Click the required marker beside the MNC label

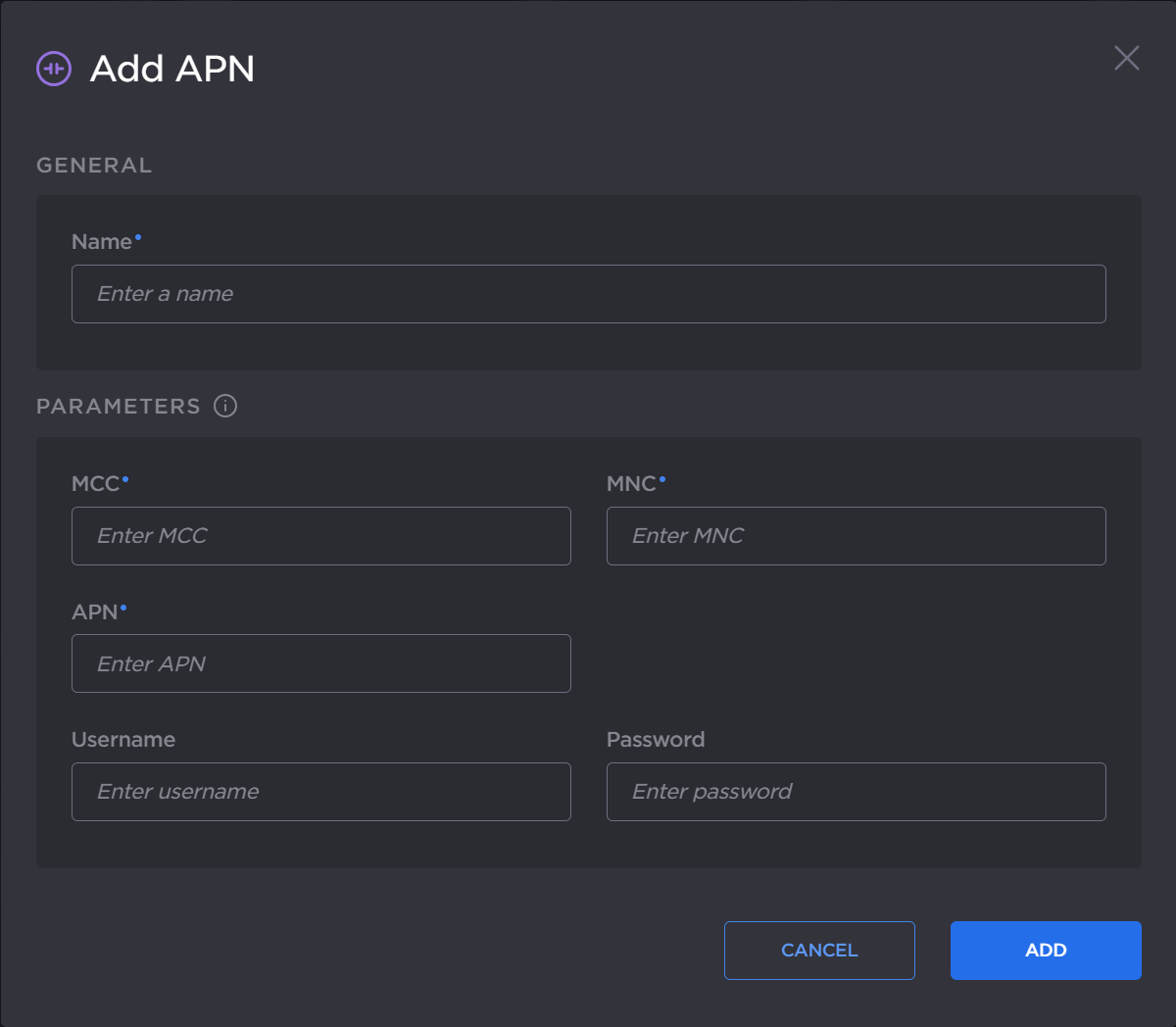tap(662, 477)
